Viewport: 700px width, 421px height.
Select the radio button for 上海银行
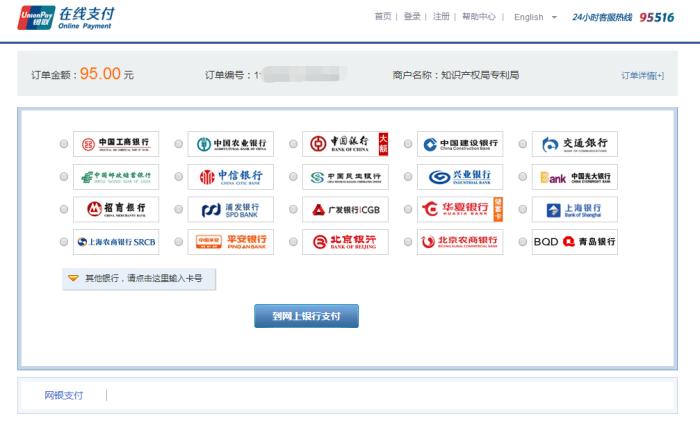pyautogui.click(x=523, y=209)
